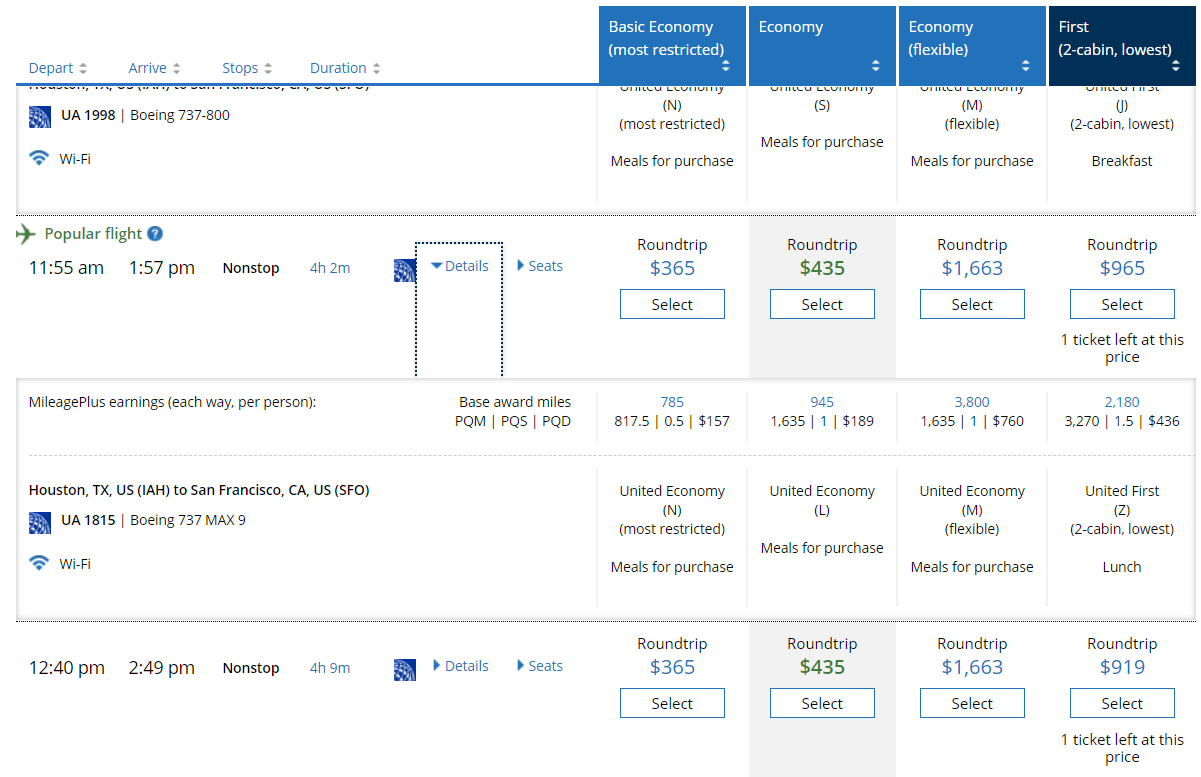Click United logo on 11:55 am flight row
Viewport: 1201px width, 777px height.
coord(405,270)
